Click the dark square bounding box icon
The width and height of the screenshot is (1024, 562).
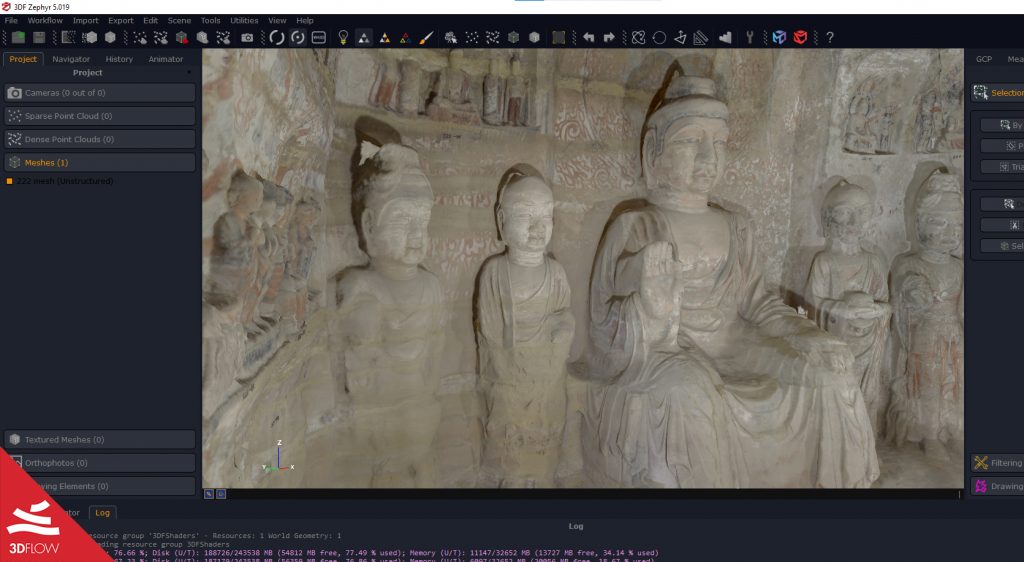point(558,37)
